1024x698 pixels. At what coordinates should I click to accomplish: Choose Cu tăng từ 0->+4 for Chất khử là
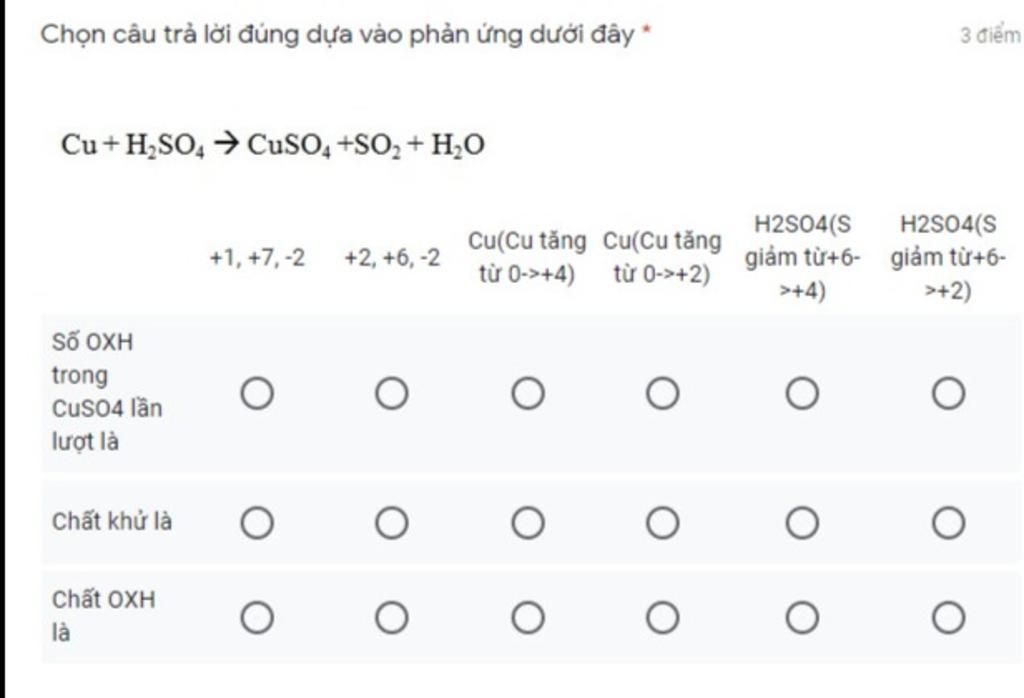528,523
